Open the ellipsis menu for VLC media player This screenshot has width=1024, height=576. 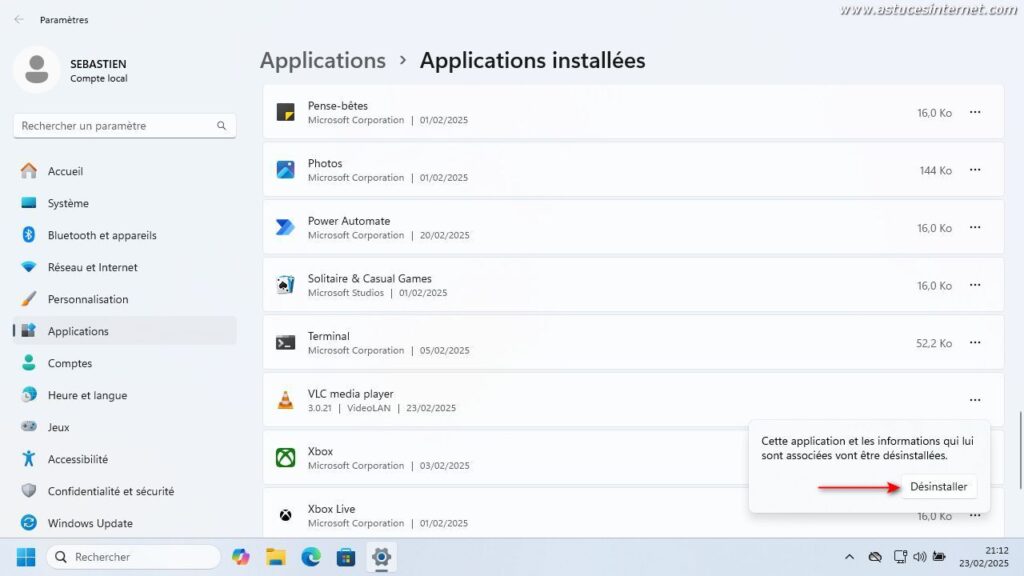(x=975, y=399)
